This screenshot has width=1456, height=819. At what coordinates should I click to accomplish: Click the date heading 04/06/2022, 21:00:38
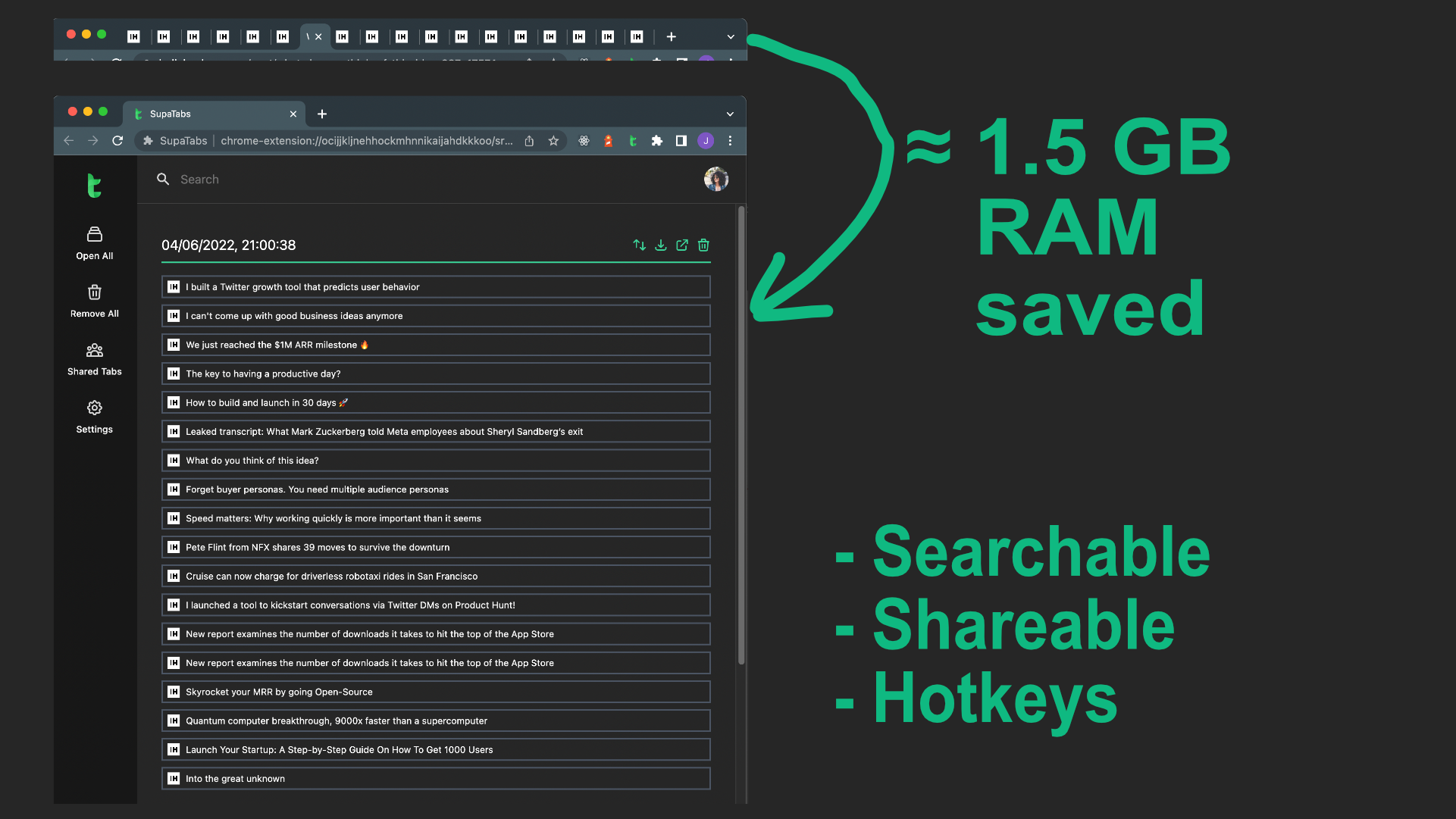[229, 245]
